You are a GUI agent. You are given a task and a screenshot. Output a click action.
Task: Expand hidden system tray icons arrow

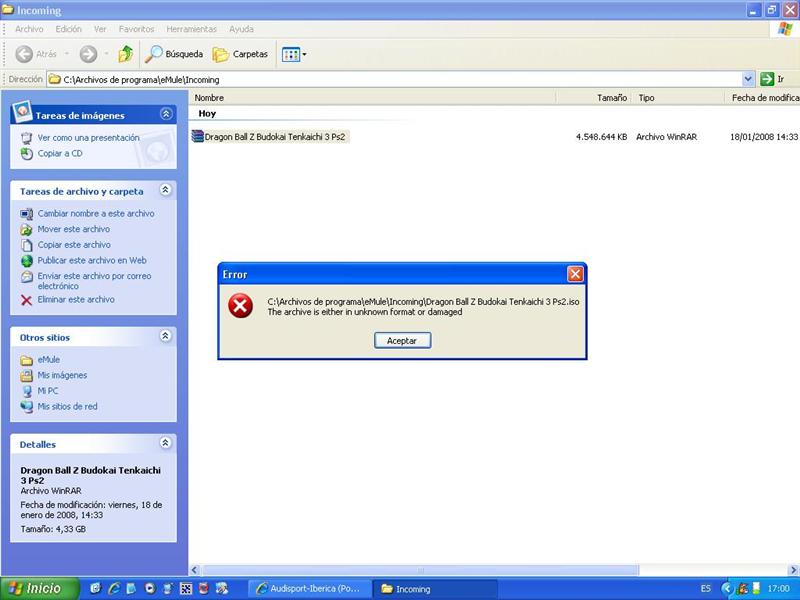point(727,589)
